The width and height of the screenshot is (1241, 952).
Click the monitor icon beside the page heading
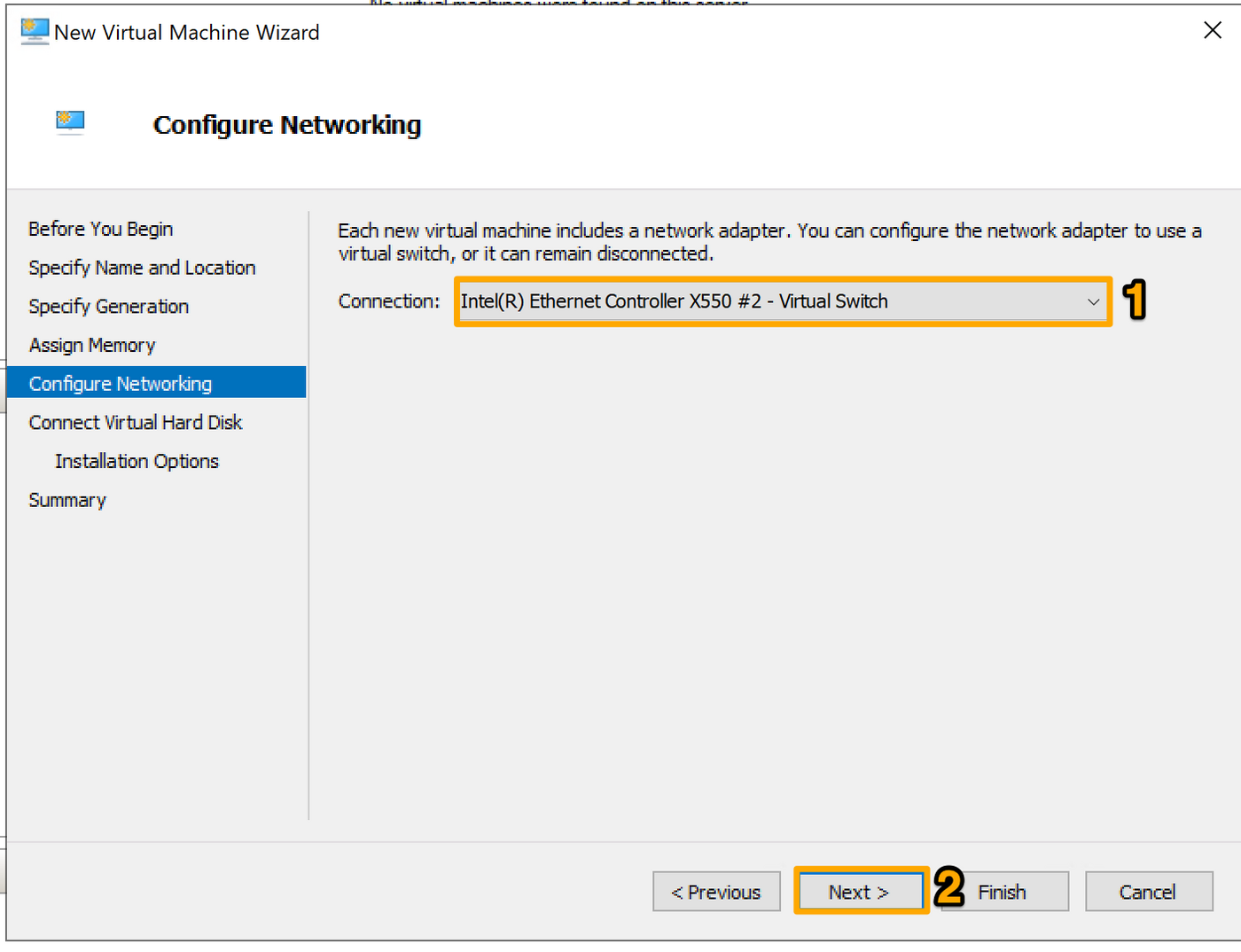click(70, 121)
